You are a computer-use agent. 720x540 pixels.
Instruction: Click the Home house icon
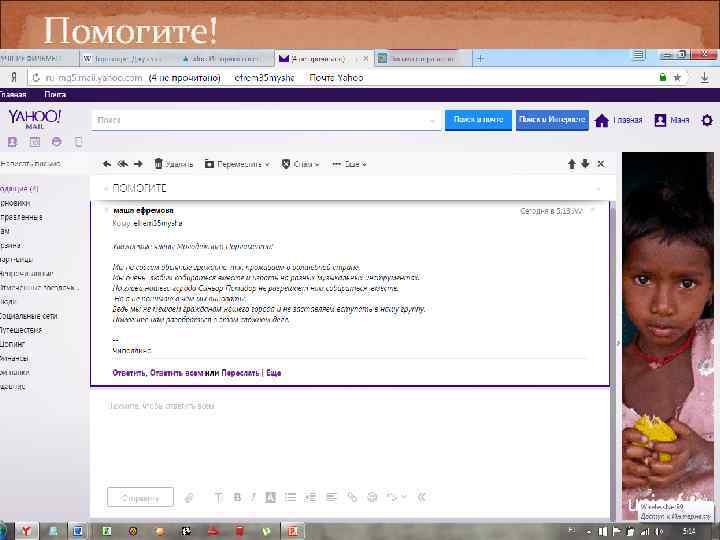click(x=602, y=120)
